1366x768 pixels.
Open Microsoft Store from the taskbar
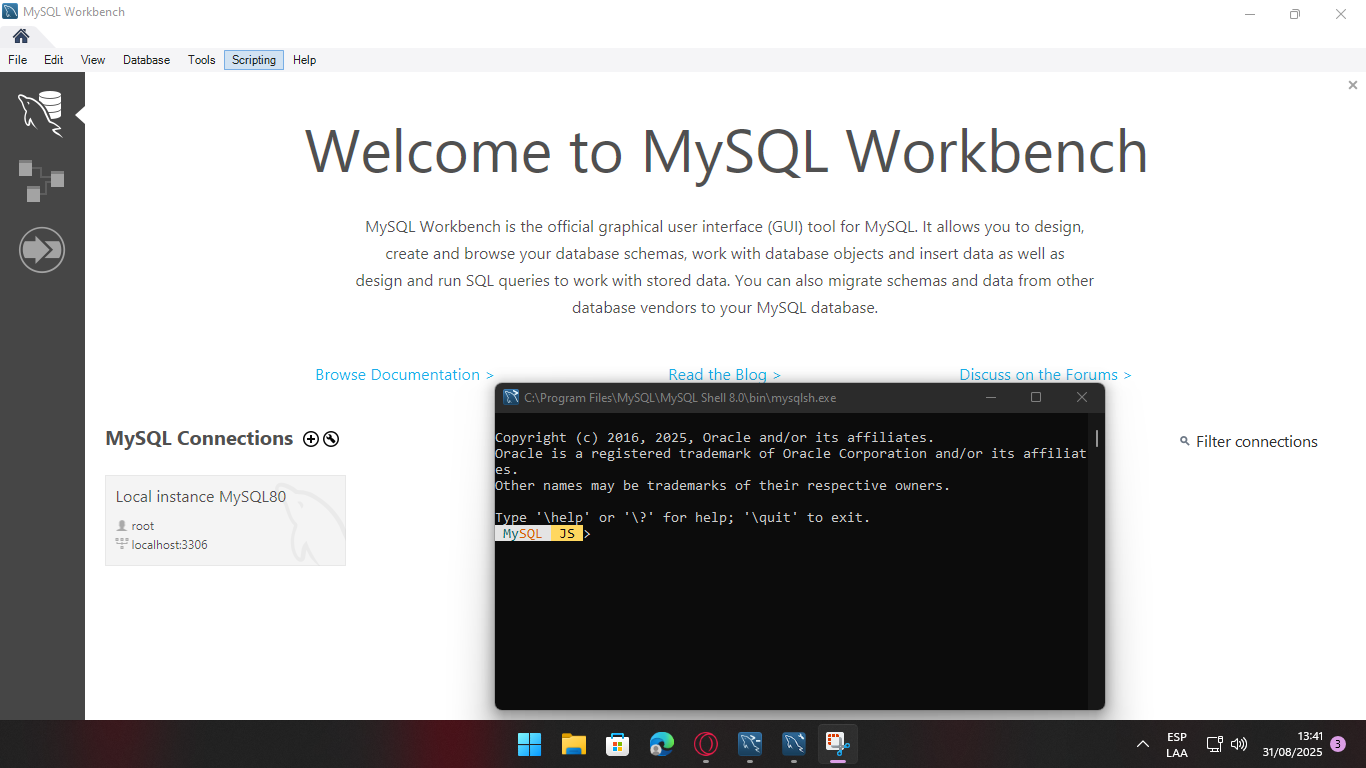617,744
